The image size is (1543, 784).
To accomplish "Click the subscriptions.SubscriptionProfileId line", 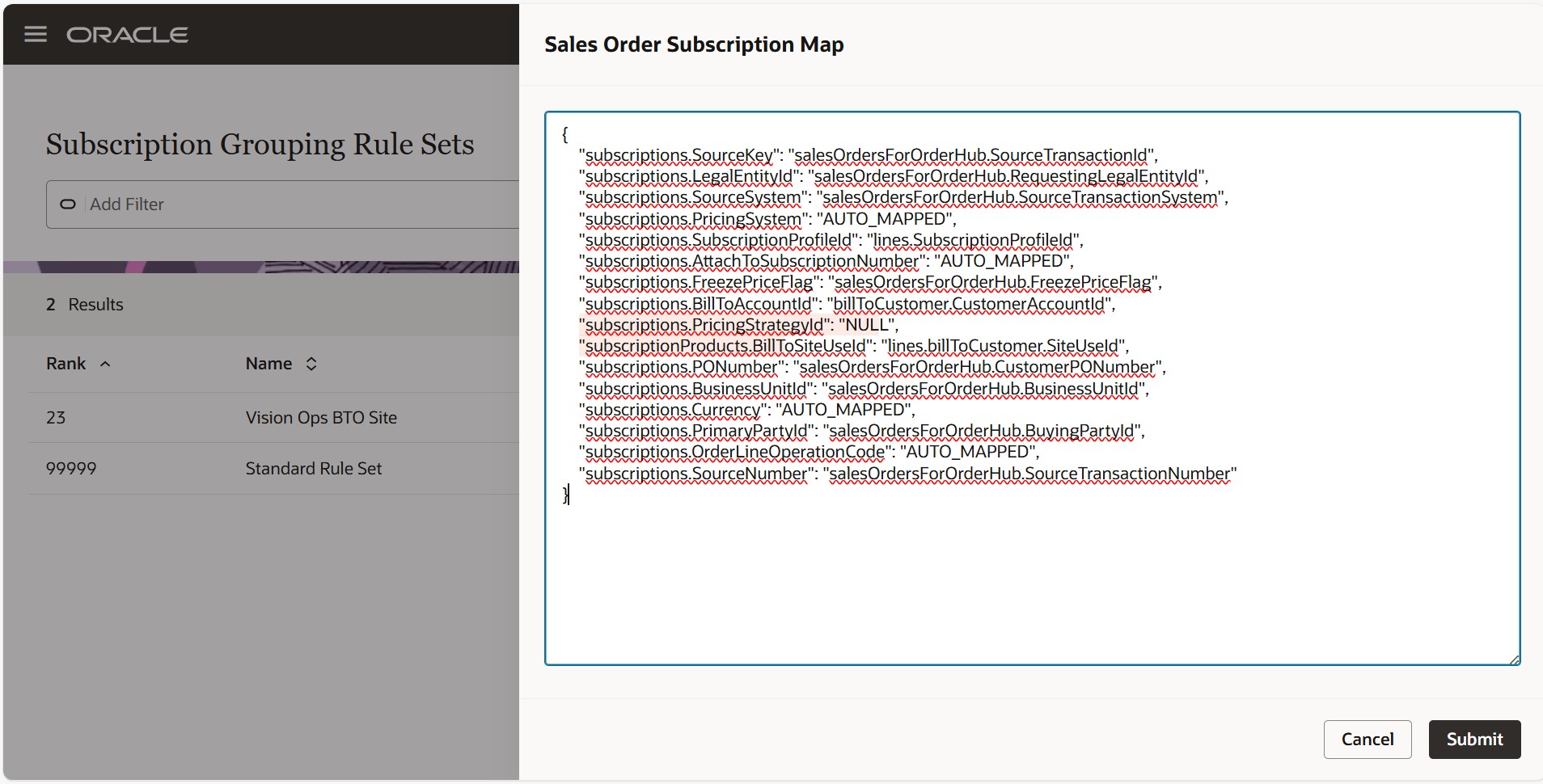I will (x=831, y=240).
